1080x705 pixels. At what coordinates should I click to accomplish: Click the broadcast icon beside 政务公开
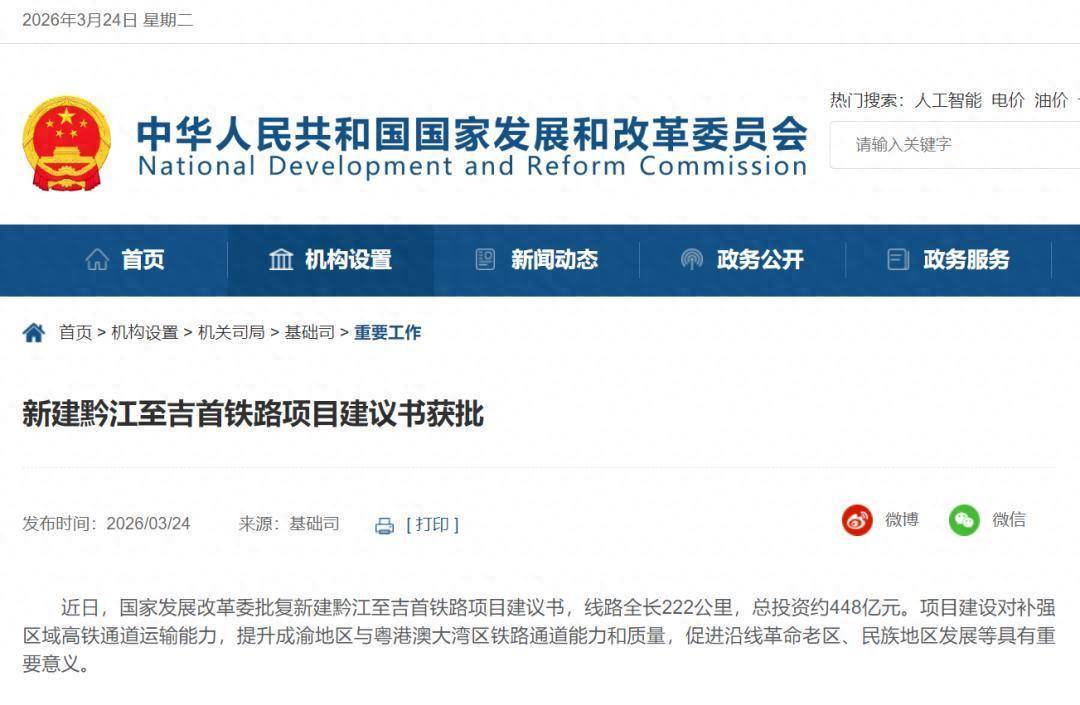click(691, 260)
